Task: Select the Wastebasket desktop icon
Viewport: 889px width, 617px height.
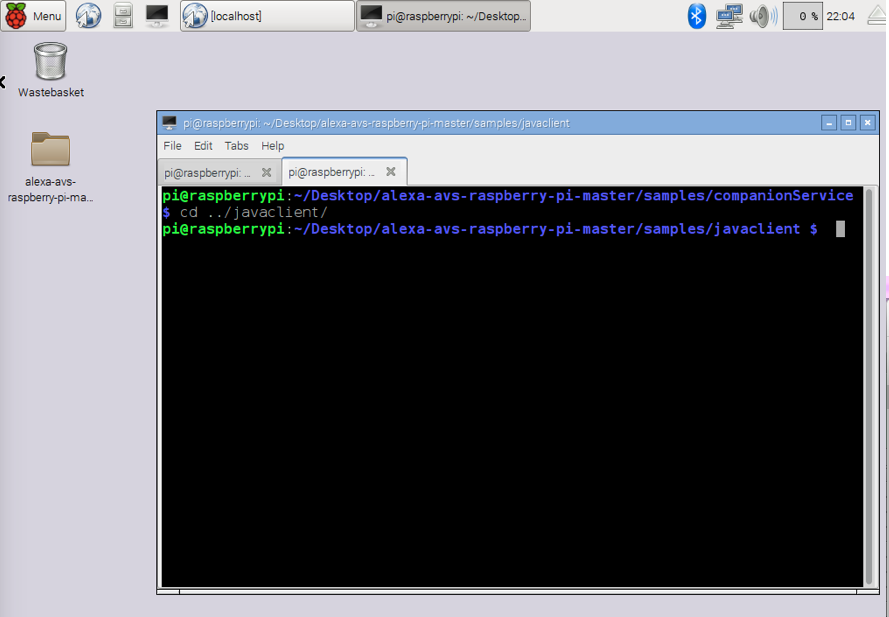Action: coord(50,70)
